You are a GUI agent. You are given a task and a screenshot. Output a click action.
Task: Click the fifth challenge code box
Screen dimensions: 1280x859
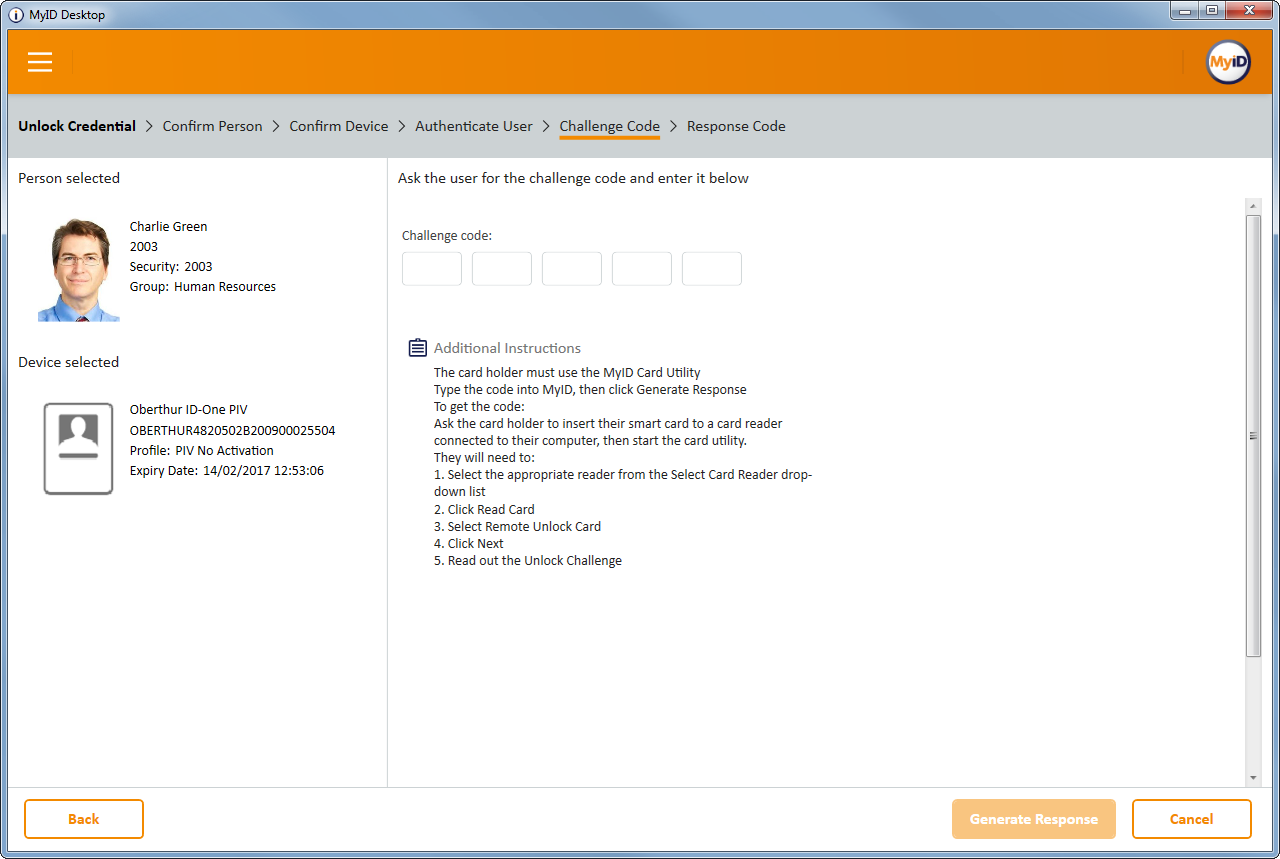(x=712, y=269)
